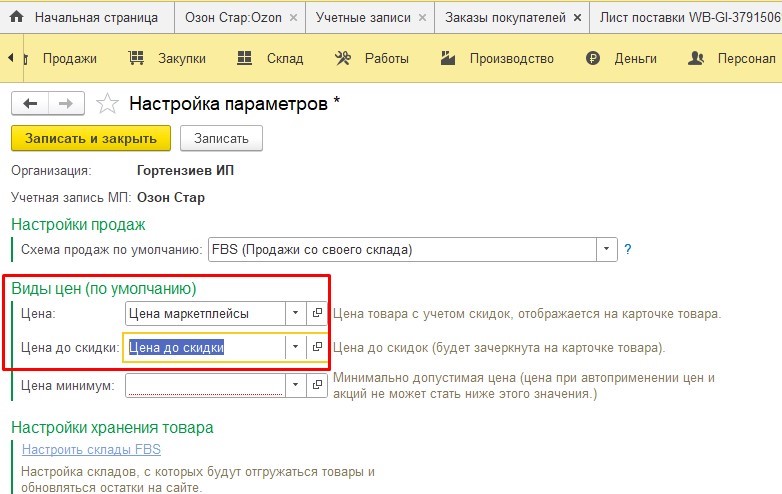This screenshot has width=782, height=494.
Task: Expand the Схема продаж dropdown arrow
Action: tap(606, 249)
